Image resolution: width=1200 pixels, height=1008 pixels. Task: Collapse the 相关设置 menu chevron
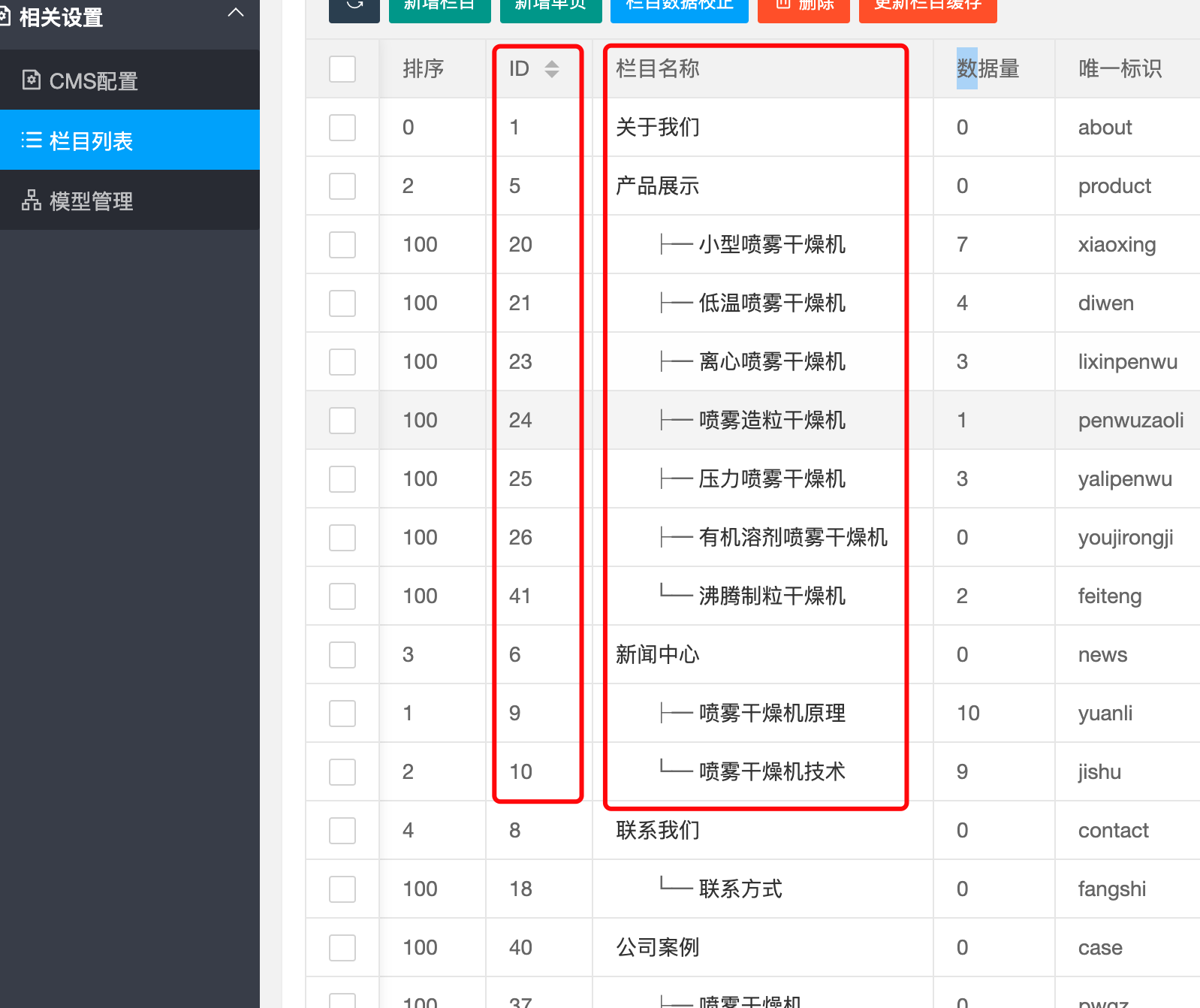pos(236,13)
